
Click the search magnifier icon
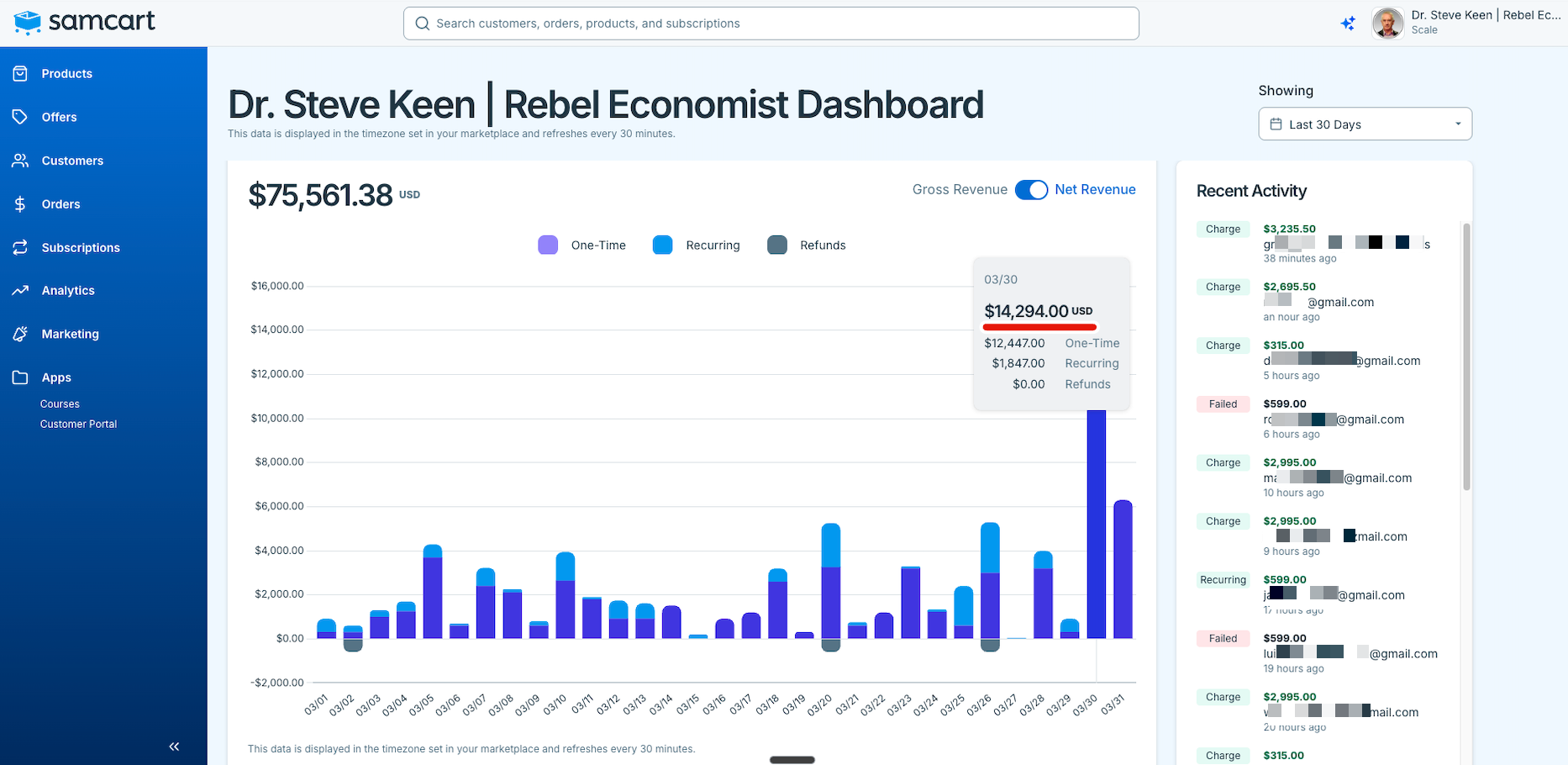click(x=423, y=24)
